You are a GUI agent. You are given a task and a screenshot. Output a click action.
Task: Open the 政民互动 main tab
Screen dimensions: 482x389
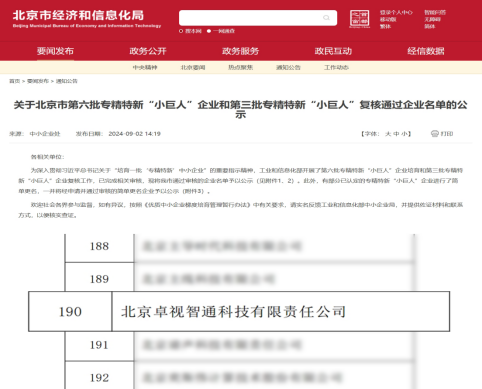coord(333,51)
